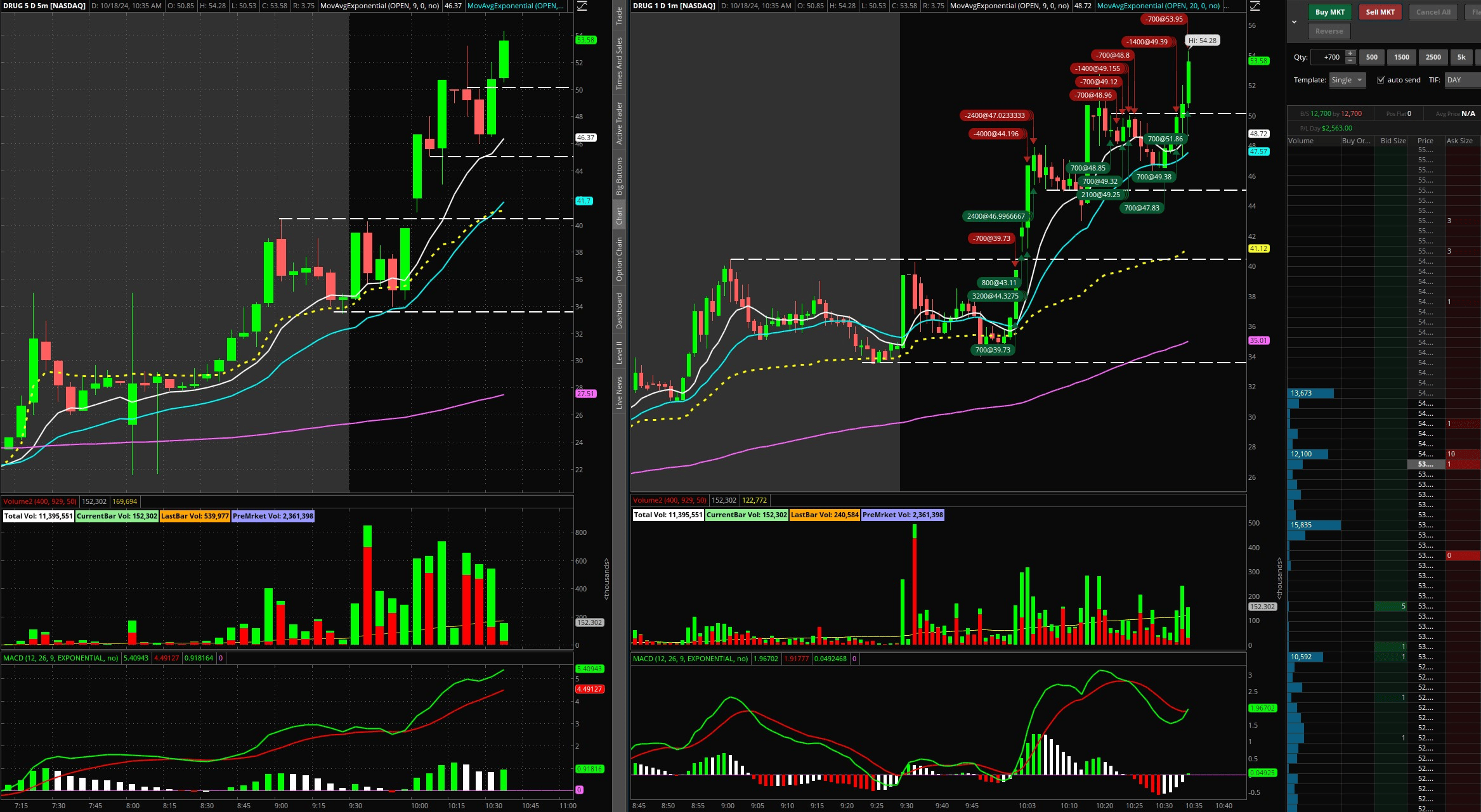Click price axis settings icon on 5m chart
The width and height of the screenshot is (1481, 812).
(x=581, y=6)
